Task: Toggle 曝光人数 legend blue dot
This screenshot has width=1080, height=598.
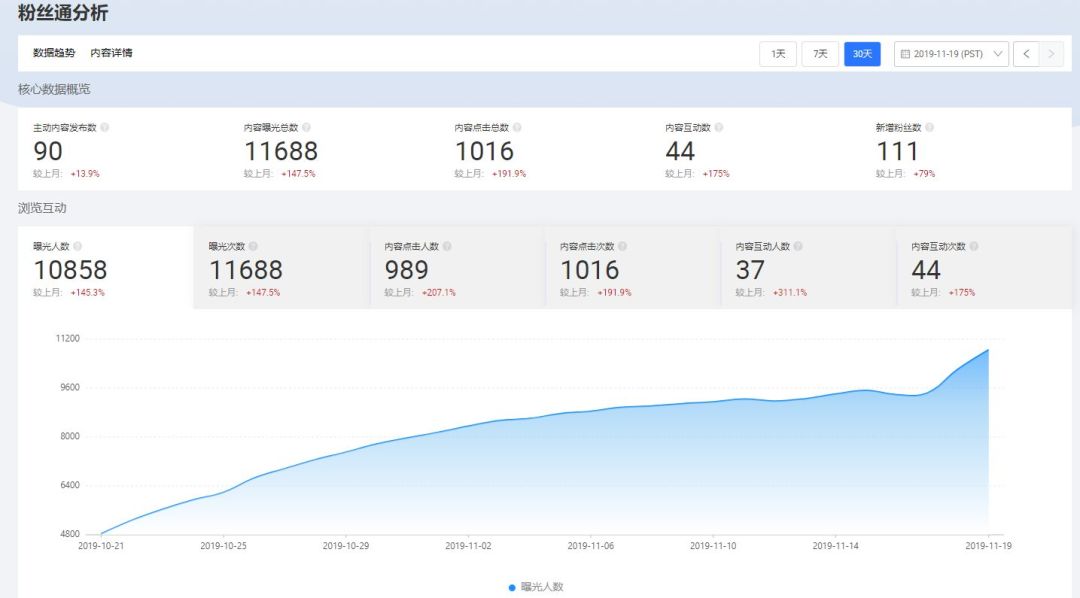Action: (x=513, y=587)
